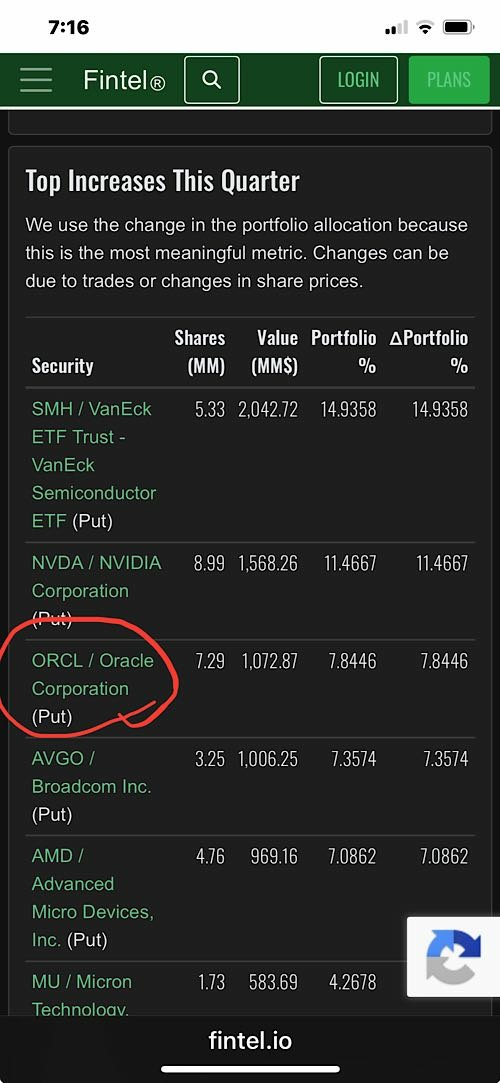
Task: Open SMH / VanEck Semiconductor ETF link
Action: pyautogui.click(x=94, y=465)
